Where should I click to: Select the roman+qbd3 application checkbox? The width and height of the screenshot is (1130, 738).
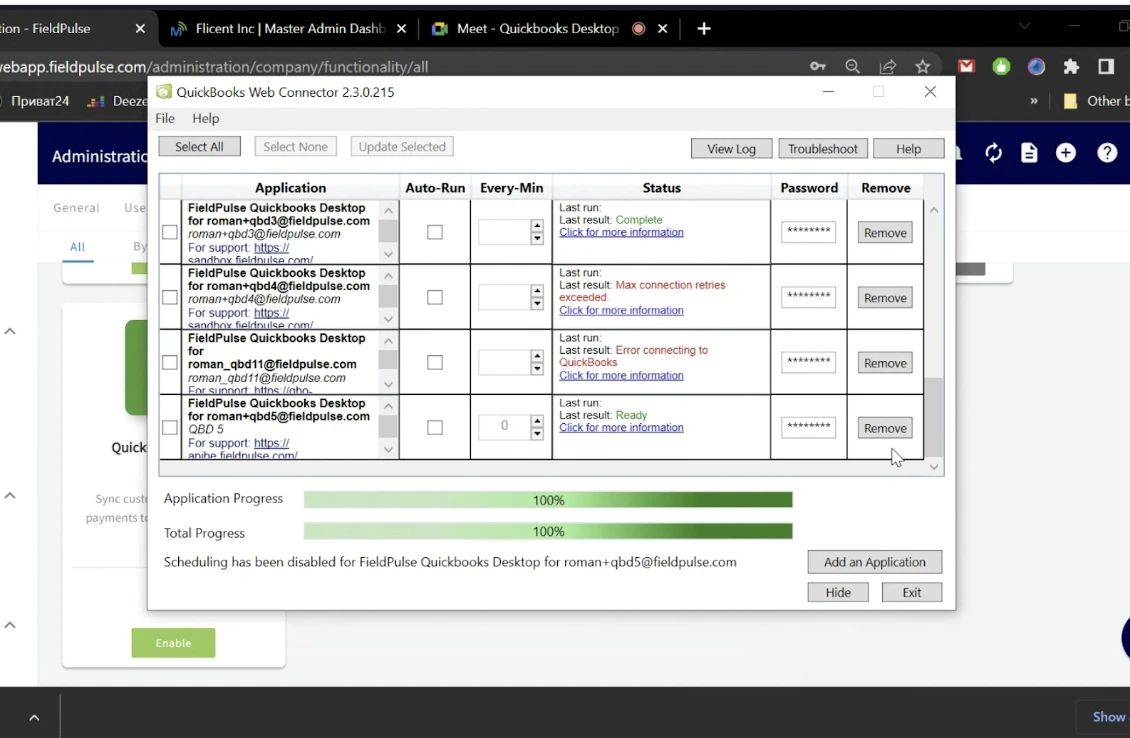tap(169, 232)
